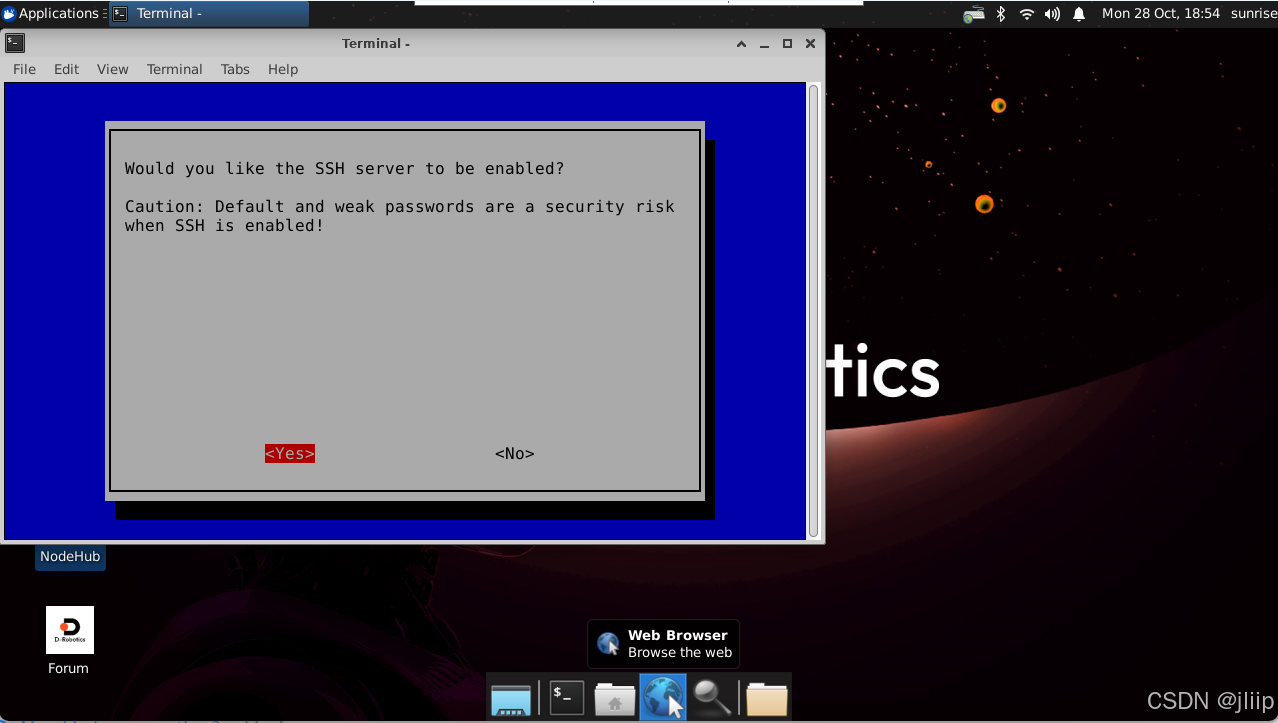Open the notification bell icon
1278x723 pixels.
point(1079,14)
